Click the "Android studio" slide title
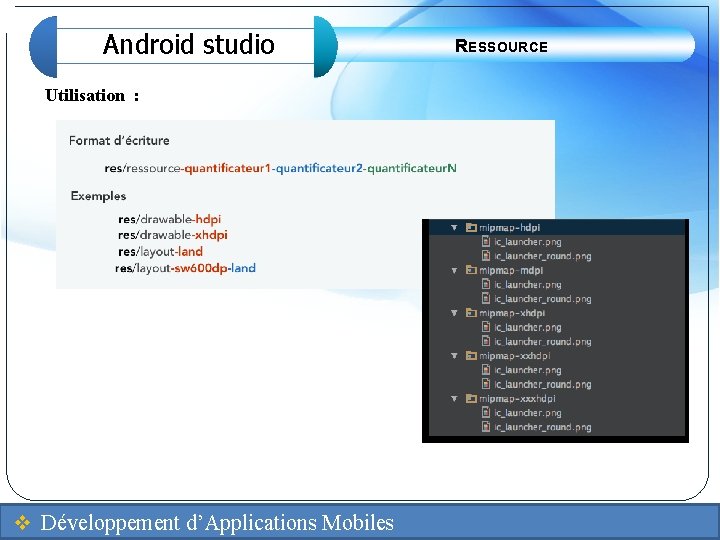The width and height of the screenshot is (720, 540). 189,45
